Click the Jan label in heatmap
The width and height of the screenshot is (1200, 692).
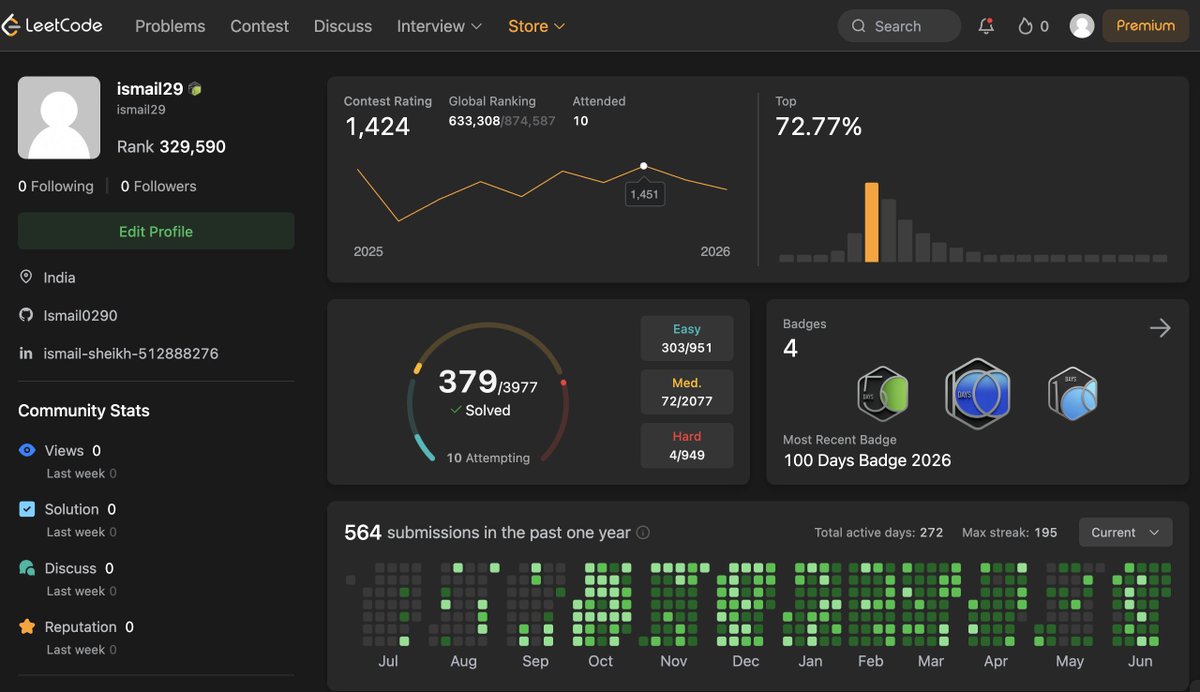pos(811,661)
